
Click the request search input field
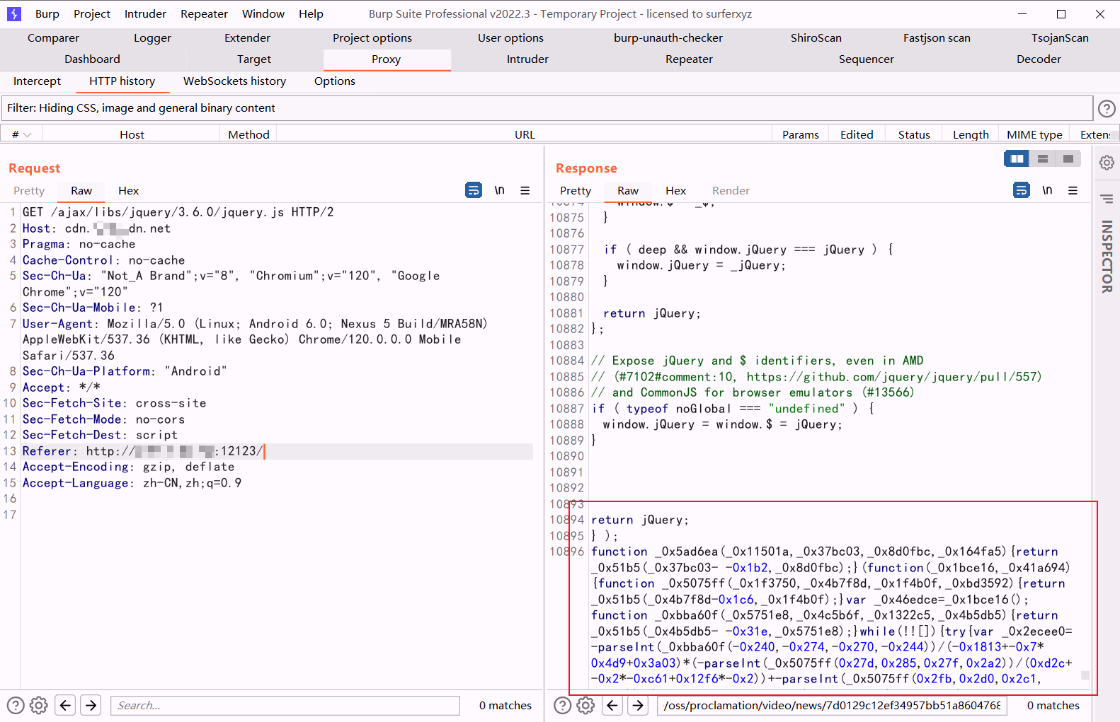point(285,706)
